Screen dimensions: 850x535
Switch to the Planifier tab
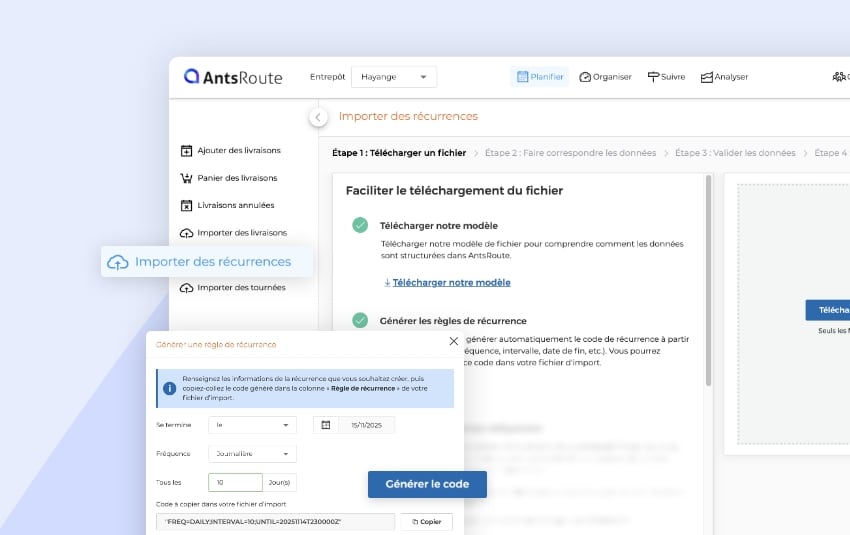click(x=540, y=77)
